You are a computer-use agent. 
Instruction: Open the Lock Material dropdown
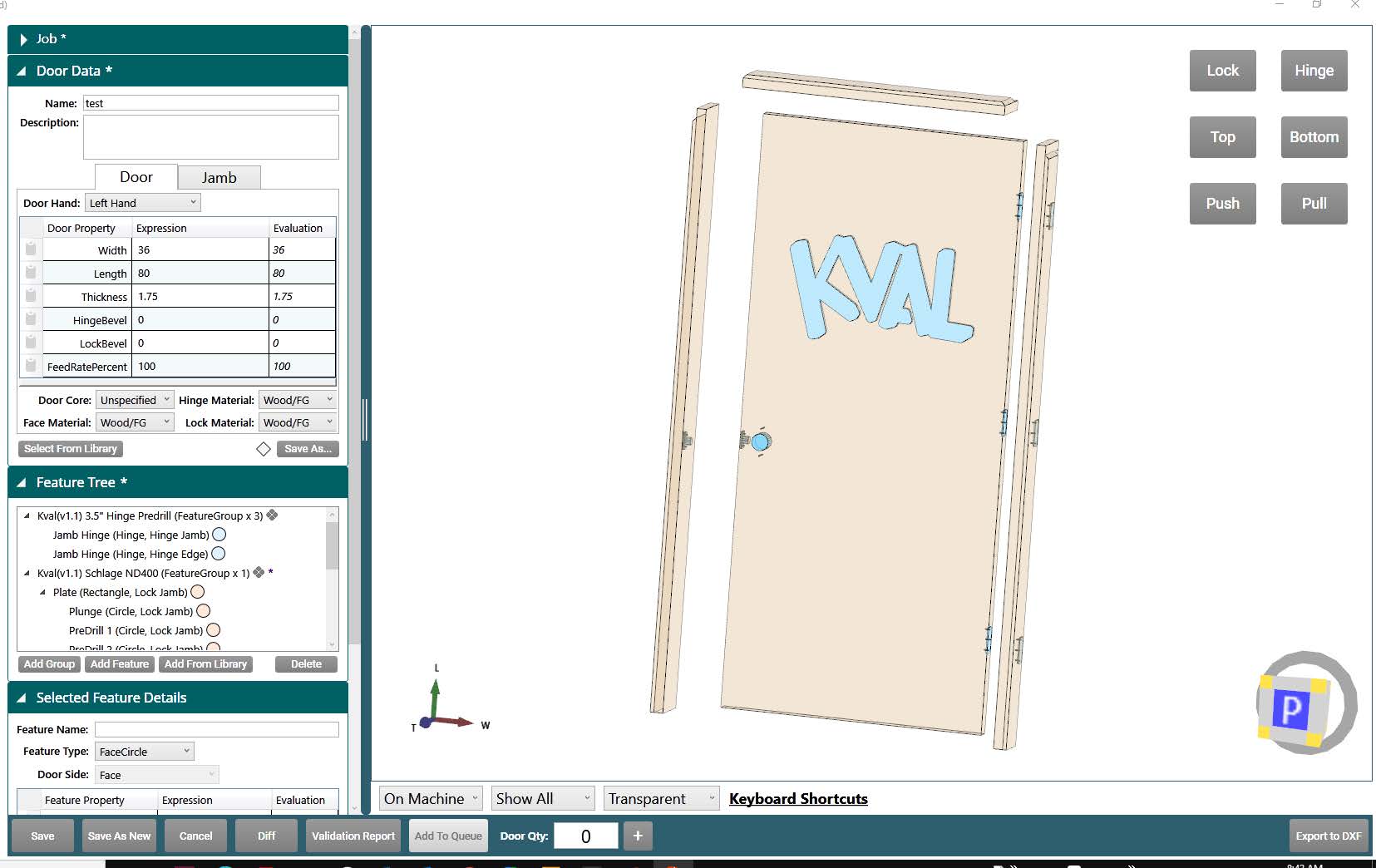coord(298,422)
